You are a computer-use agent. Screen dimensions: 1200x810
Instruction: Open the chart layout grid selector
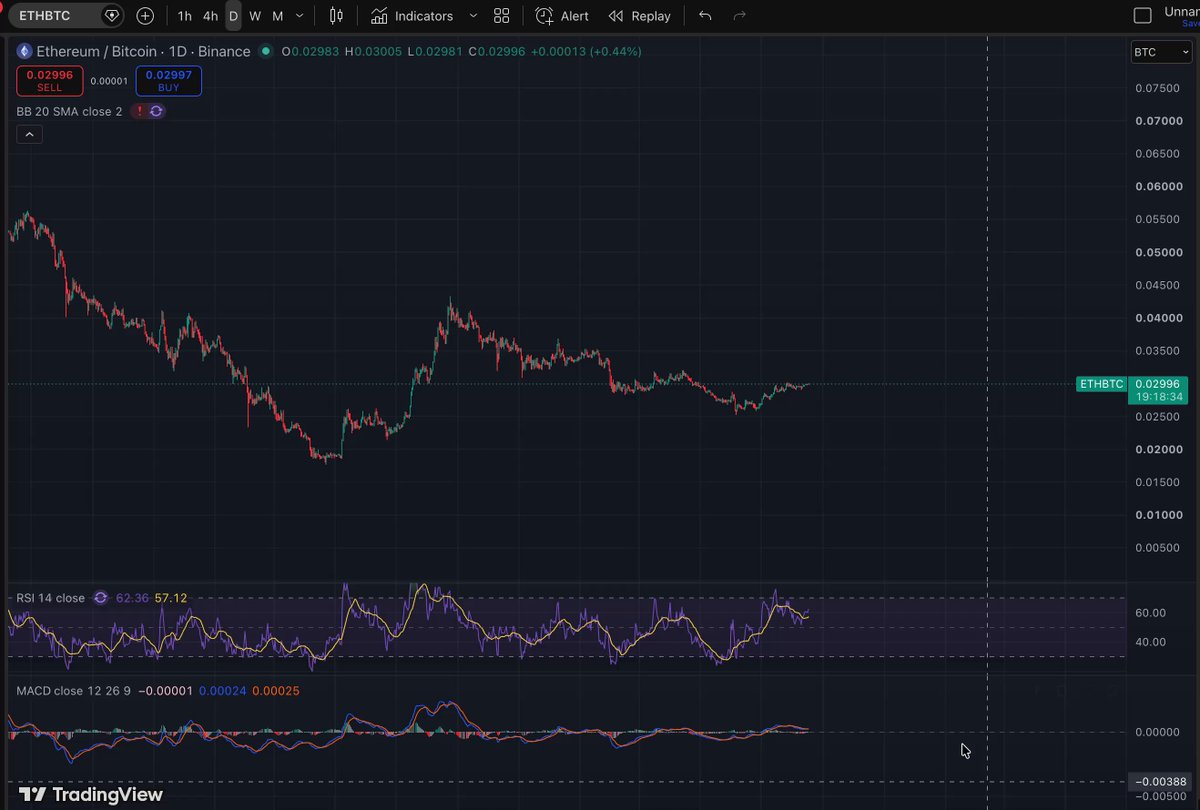[x=502, y=16]
